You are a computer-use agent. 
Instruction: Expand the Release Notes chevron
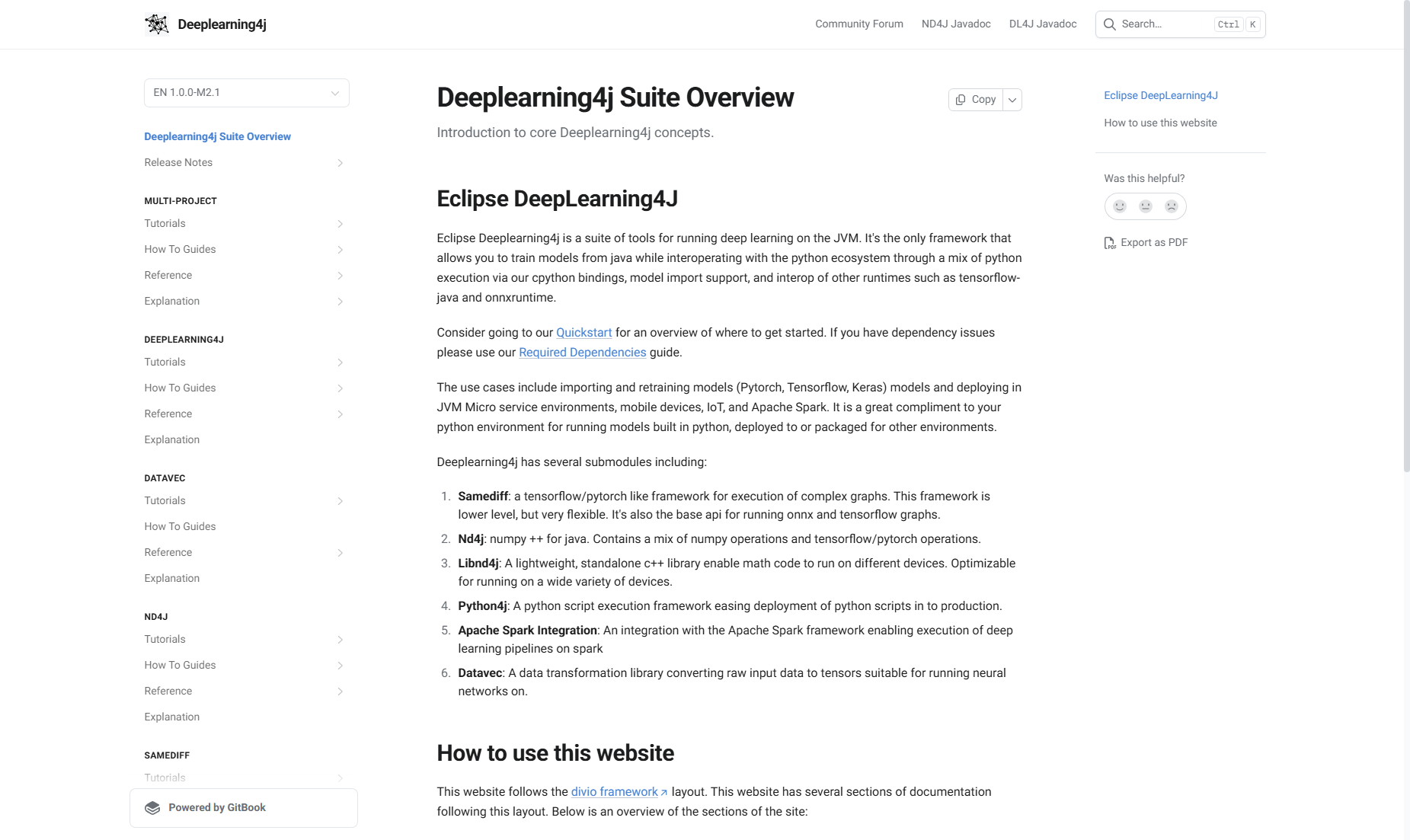(340, 163)
